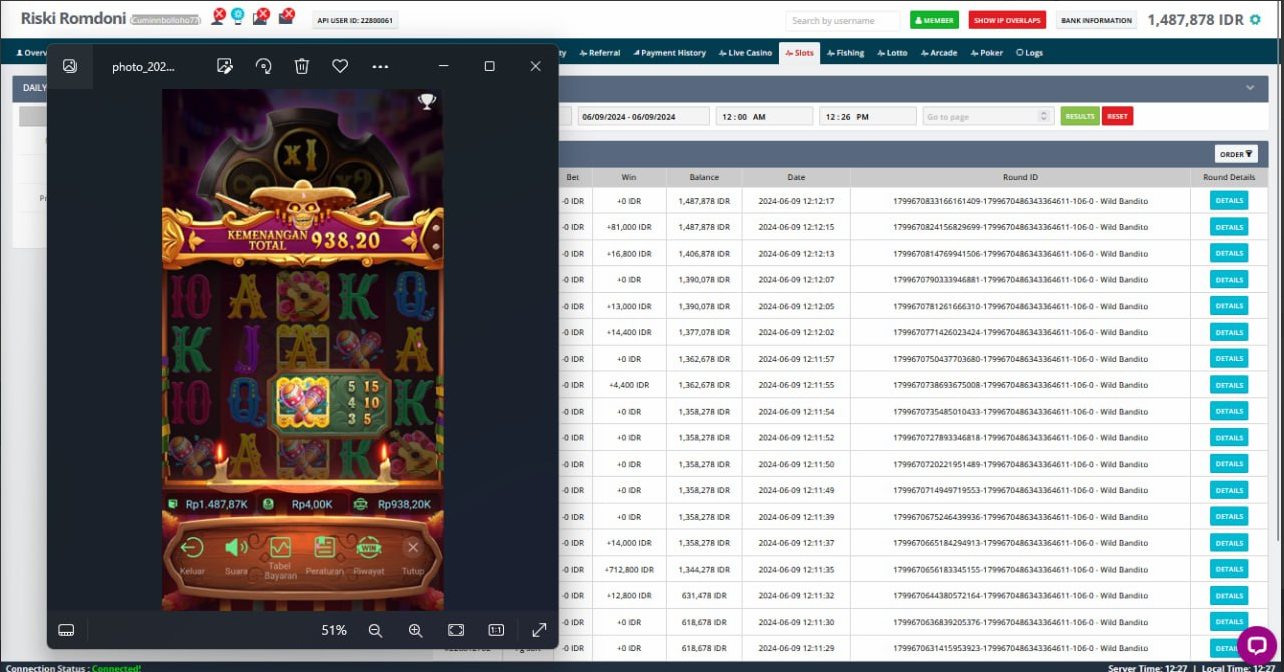Click the +712,800 IDR win cell

630,569
